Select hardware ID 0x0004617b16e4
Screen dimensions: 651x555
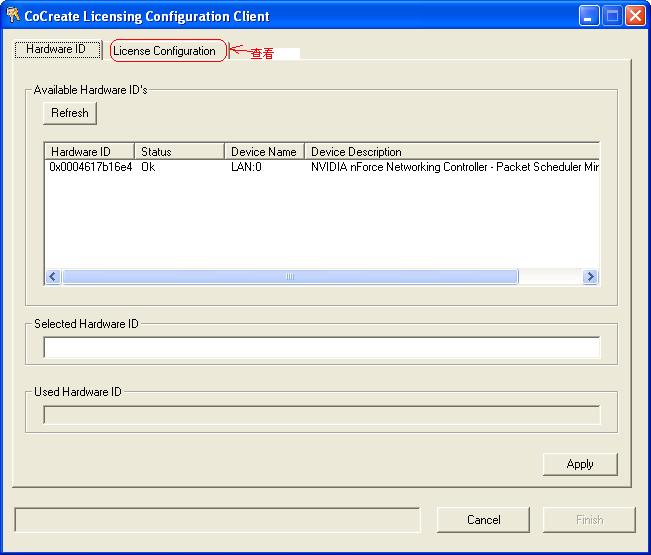(x=91, y=167)
